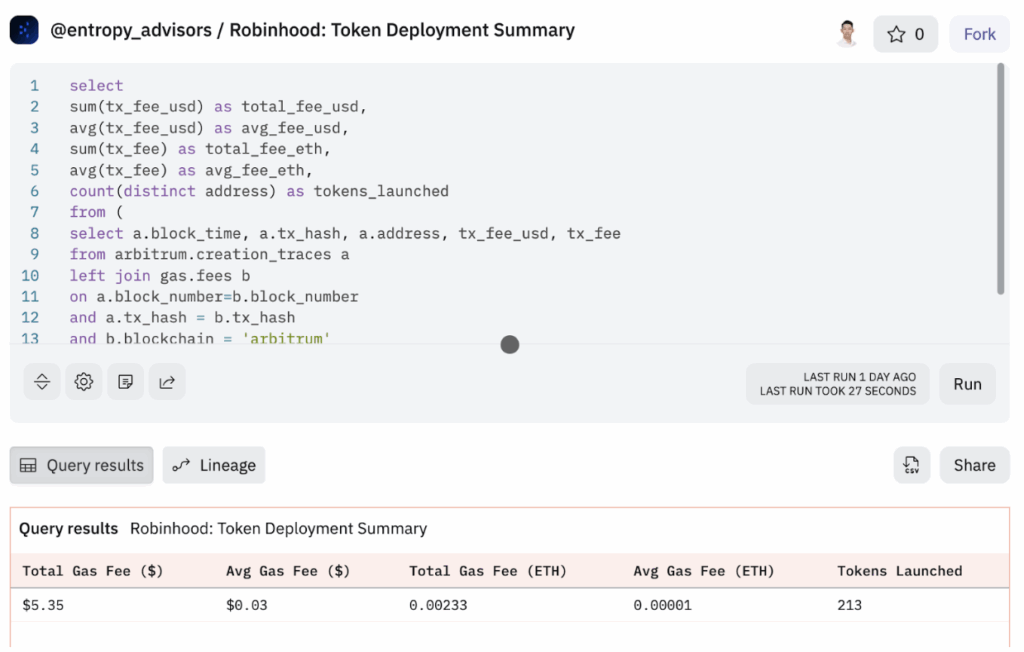Open the @entropy_advisors profile link
This screenshot has height=652, width=1024.
pyautogui.click(x=131, y=30)
